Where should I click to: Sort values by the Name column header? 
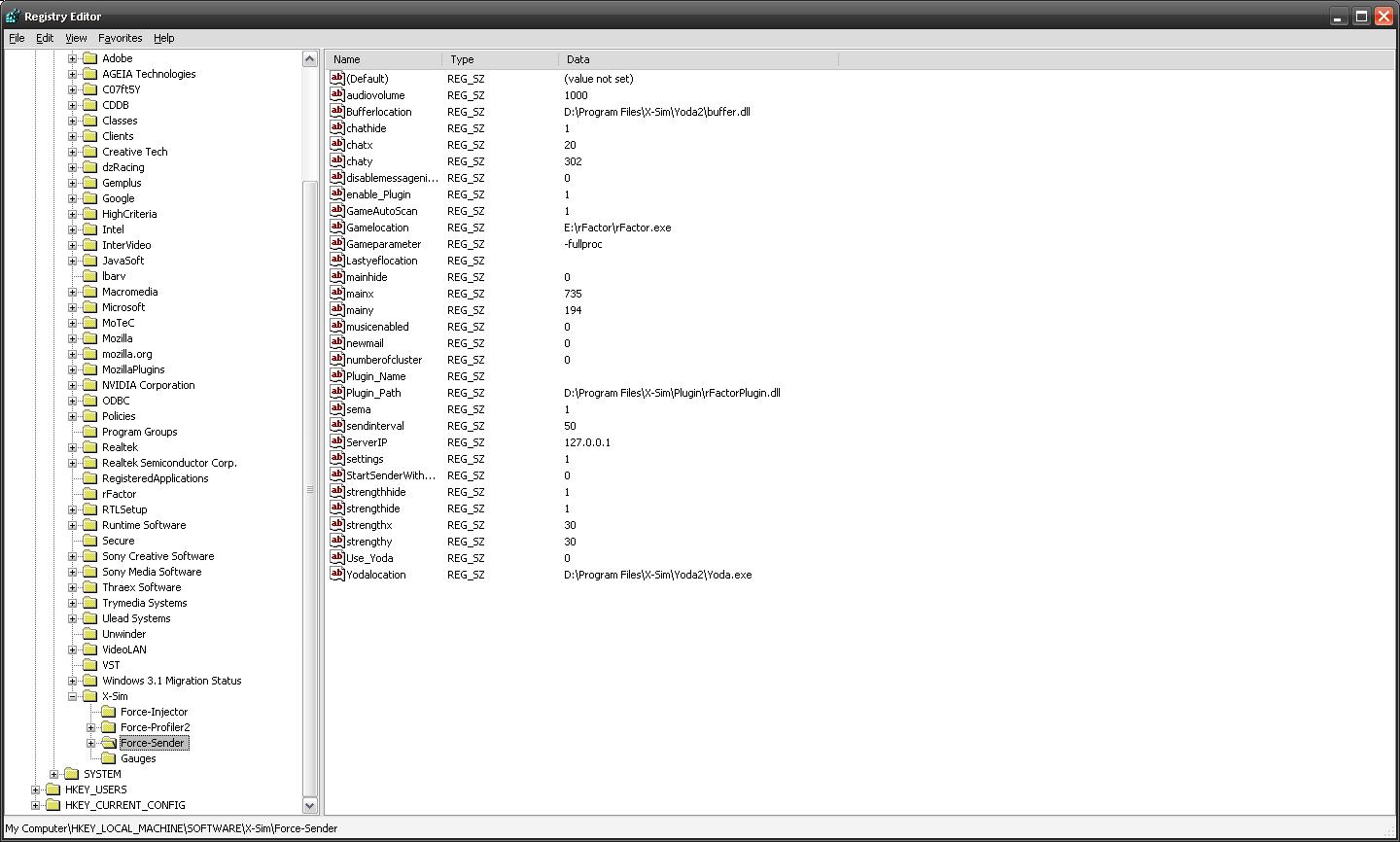pos(384,59)
